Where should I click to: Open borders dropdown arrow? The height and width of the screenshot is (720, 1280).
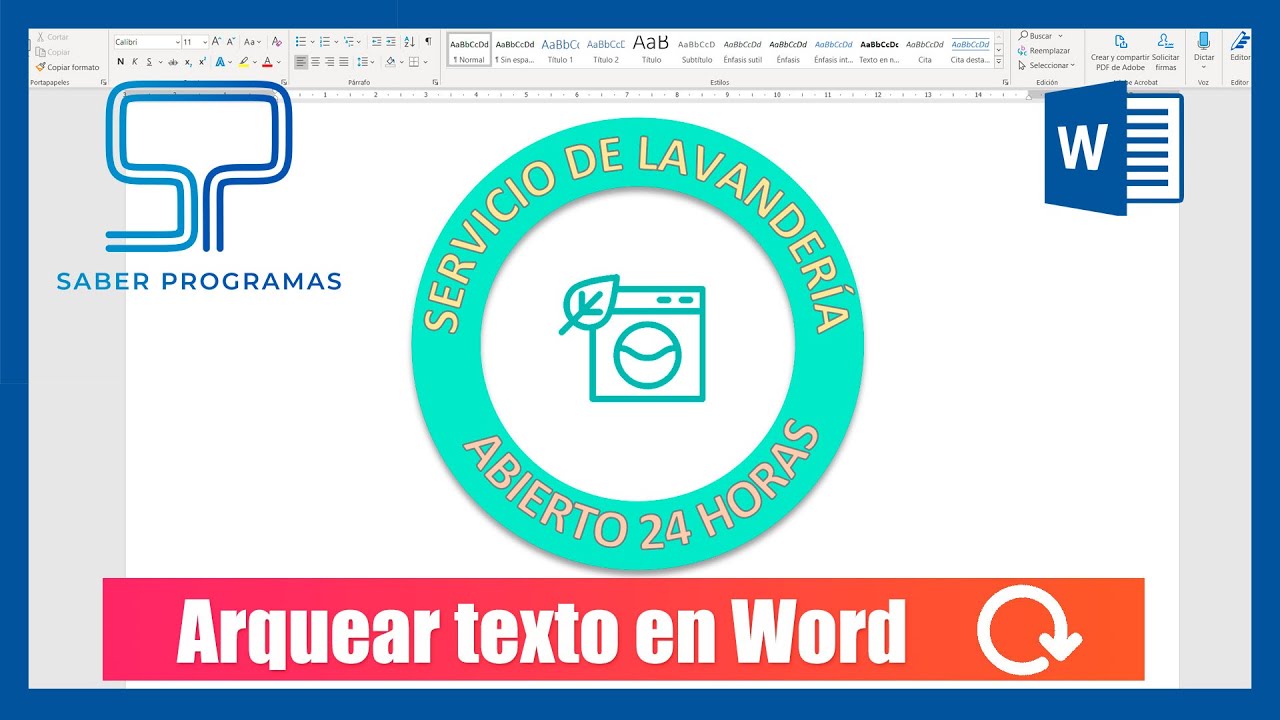pos(425,62)
